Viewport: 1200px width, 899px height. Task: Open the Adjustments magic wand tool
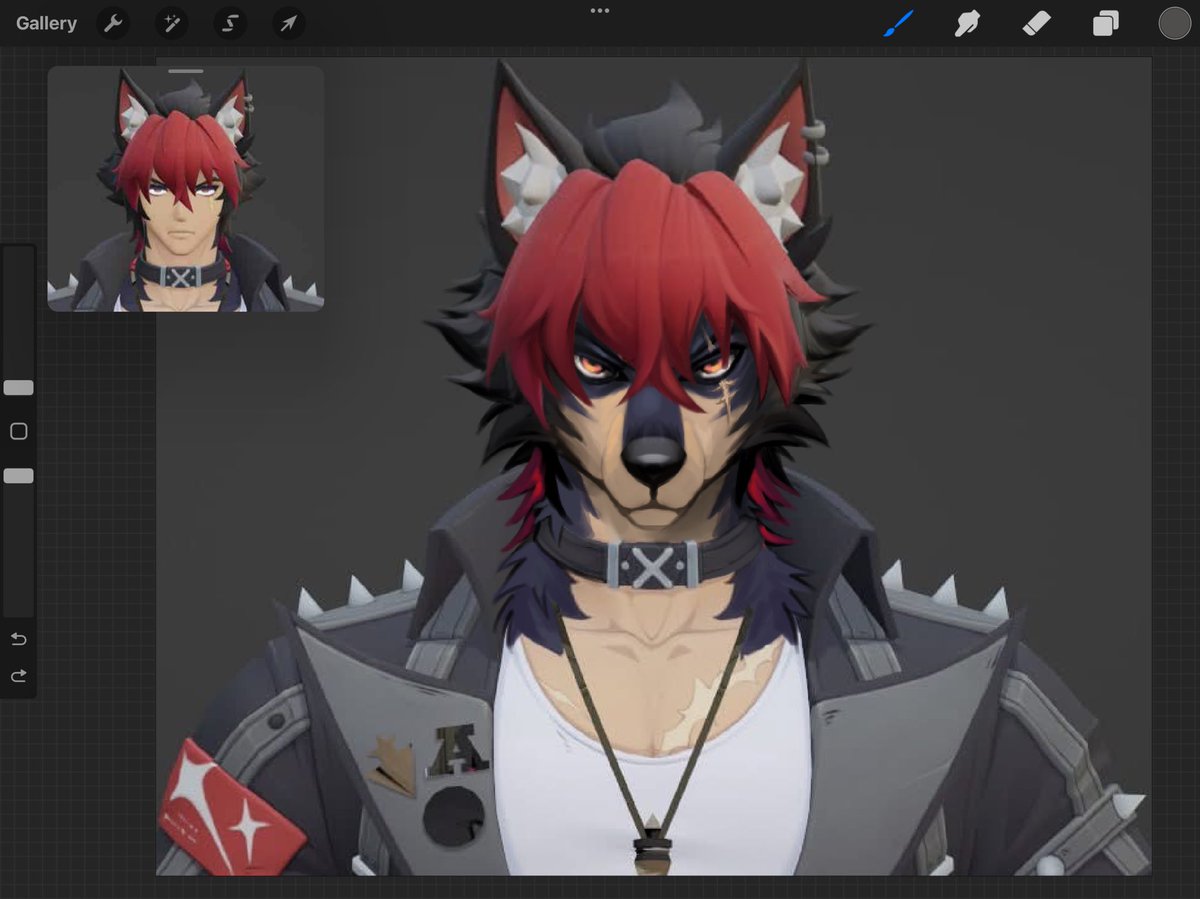point(171,23)
